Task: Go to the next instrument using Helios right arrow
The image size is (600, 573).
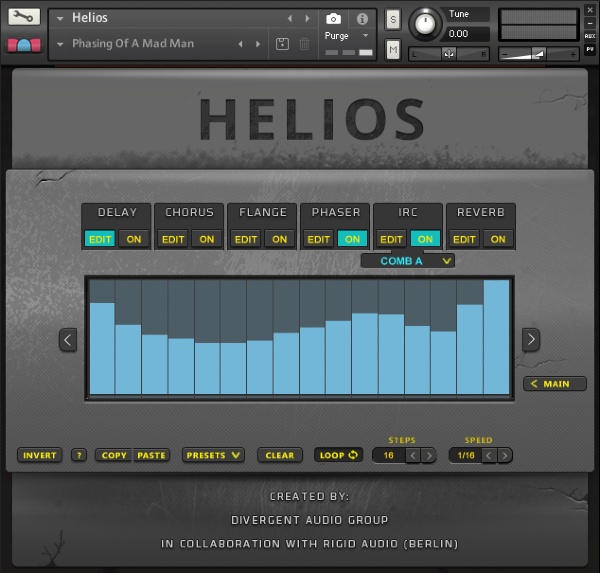Action: (307, 18)
